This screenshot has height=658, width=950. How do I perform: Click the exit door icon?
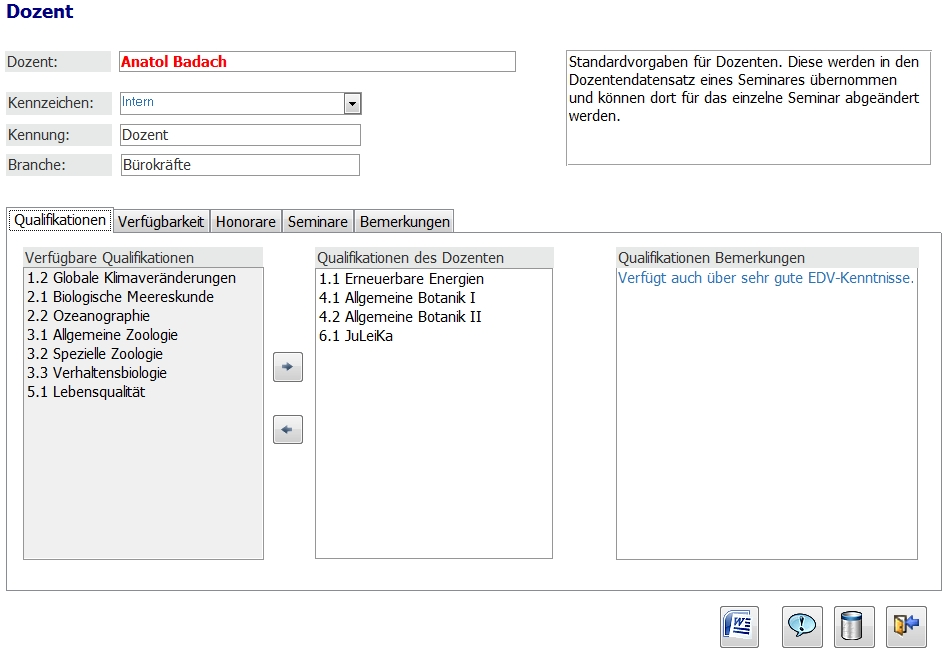point(906,626)
